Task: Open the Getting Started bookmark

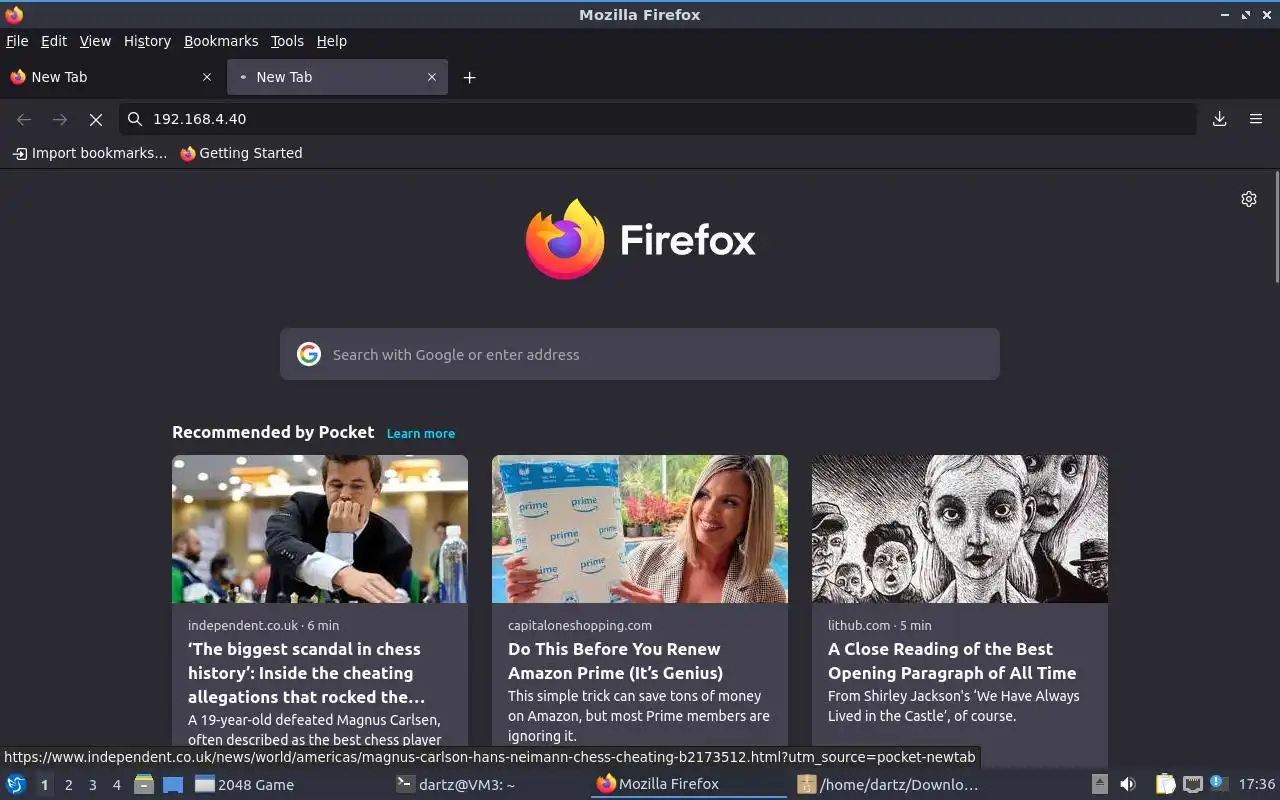Action: click(x=241, y=153)
